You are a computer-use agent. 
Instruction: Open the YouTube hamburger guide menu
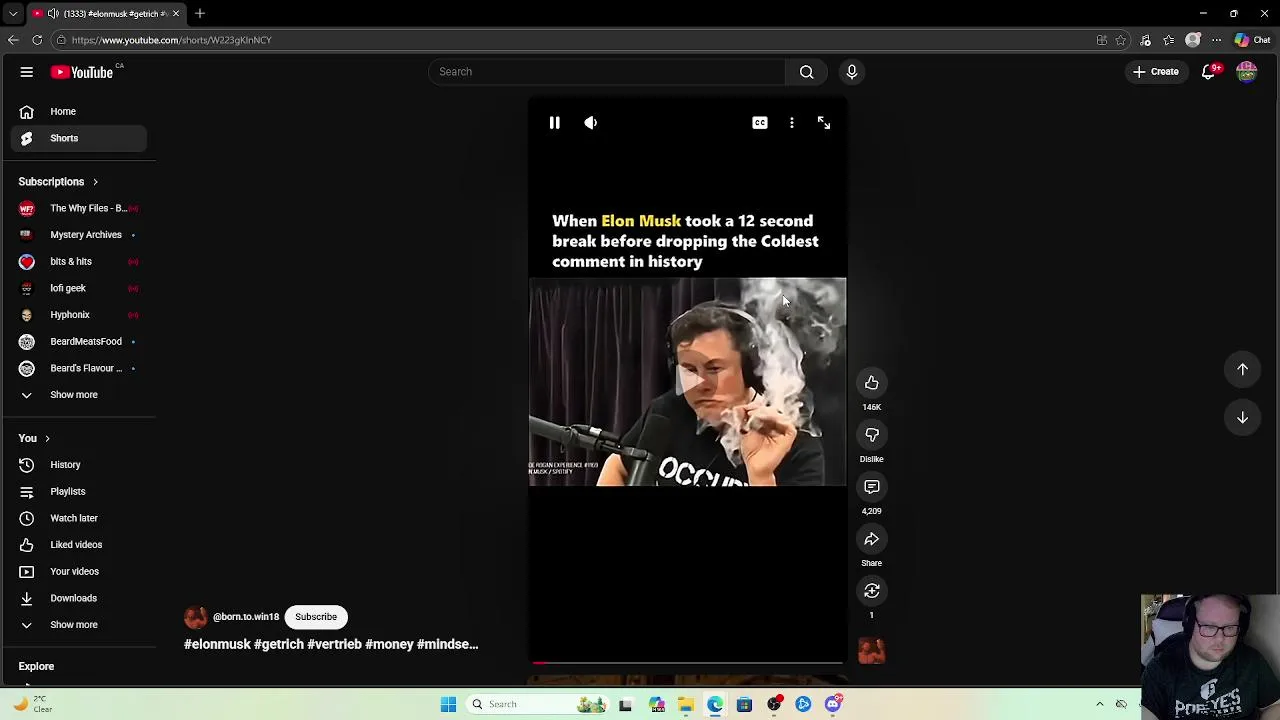point(27,72)
